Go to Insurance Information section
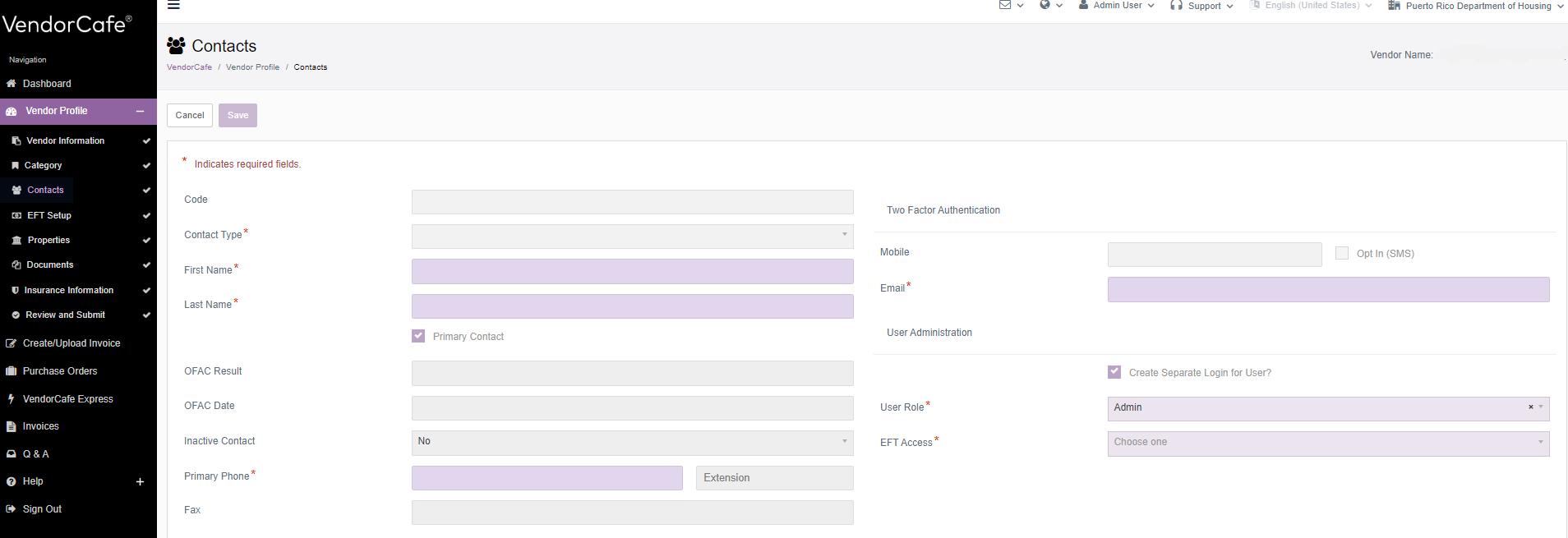 coord(69,290)
